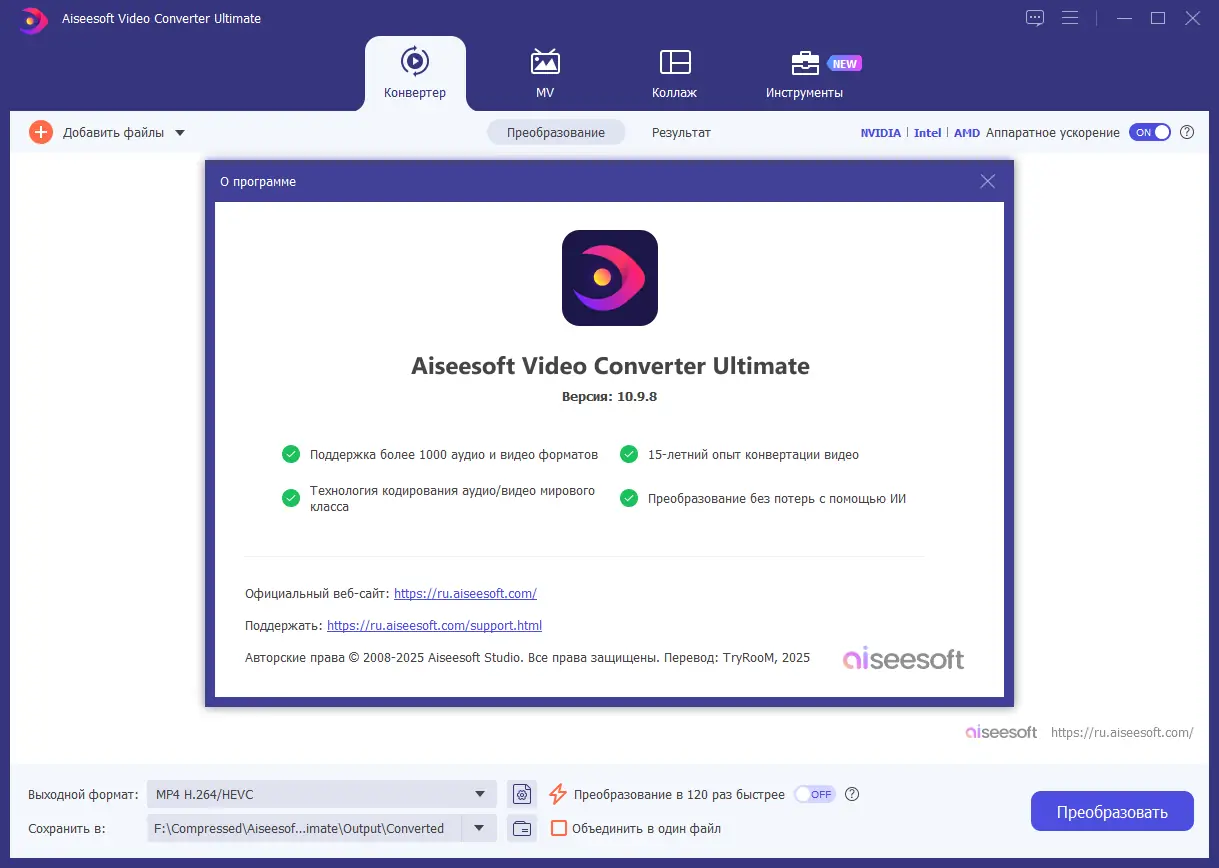Click the NVIDIA label
The image size is (1219, 868).
coord(881,132)
